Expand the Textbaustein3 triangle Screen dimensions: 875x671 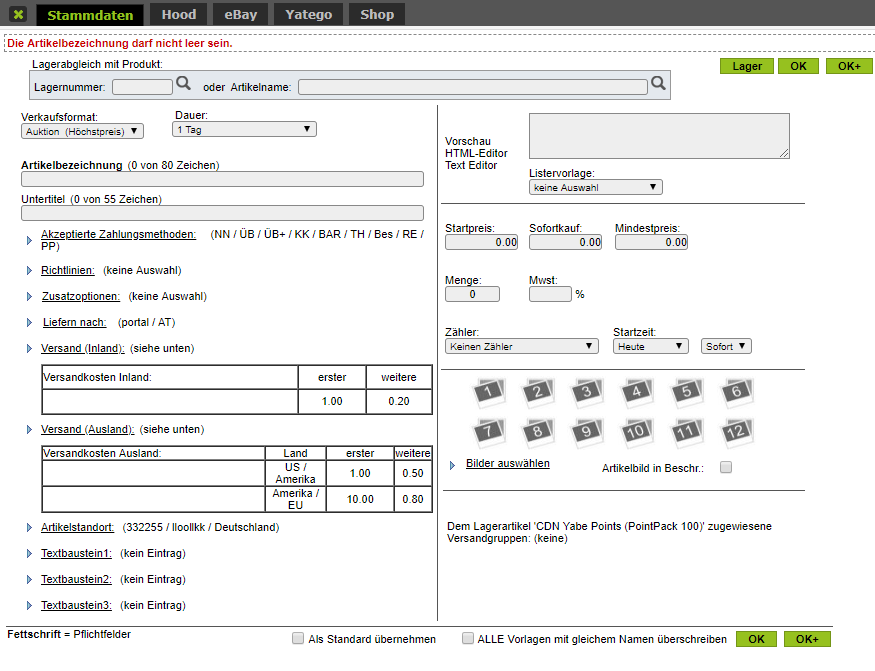30,606
